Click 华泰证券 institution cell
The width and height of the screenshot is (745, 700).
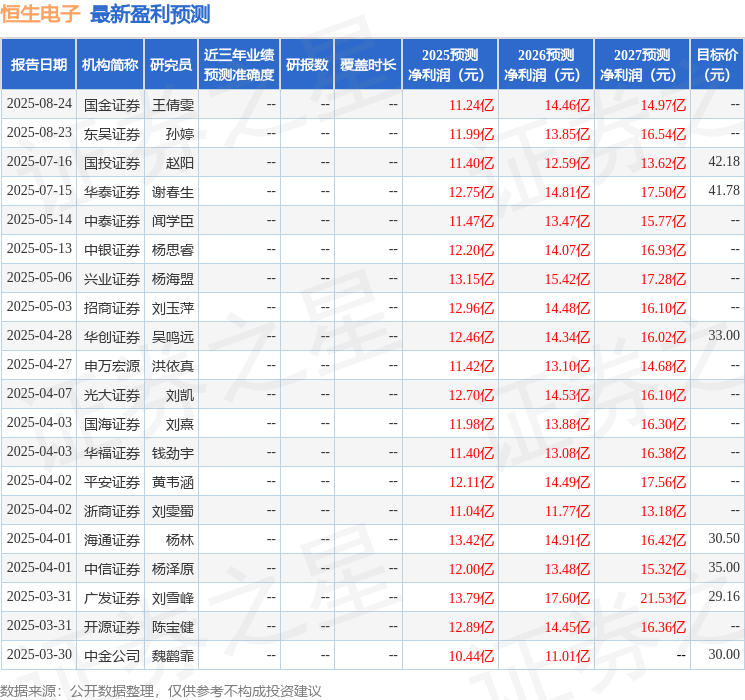tap(112, 192)
